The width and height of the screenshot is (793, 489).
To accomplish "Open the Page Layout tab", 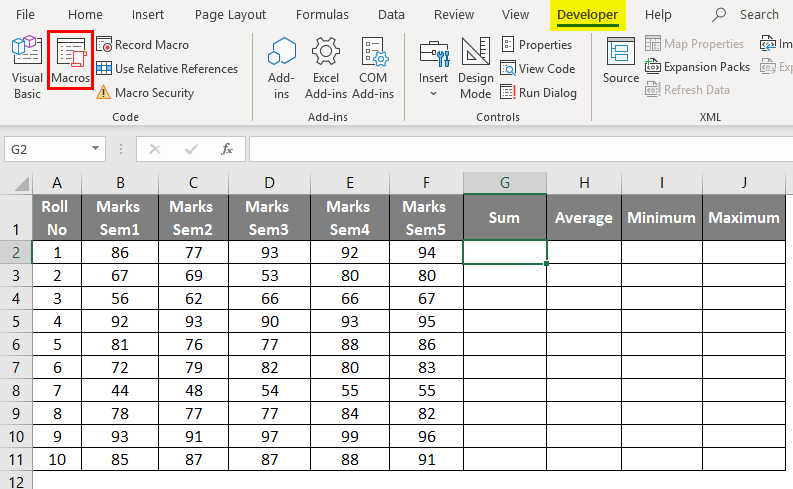I will coord(233,15).
